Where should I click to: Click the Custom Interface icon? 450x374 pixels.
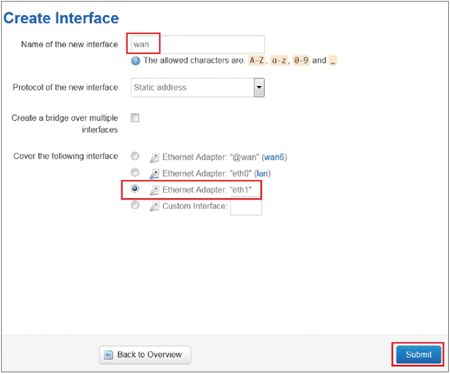tap(154, 206)
